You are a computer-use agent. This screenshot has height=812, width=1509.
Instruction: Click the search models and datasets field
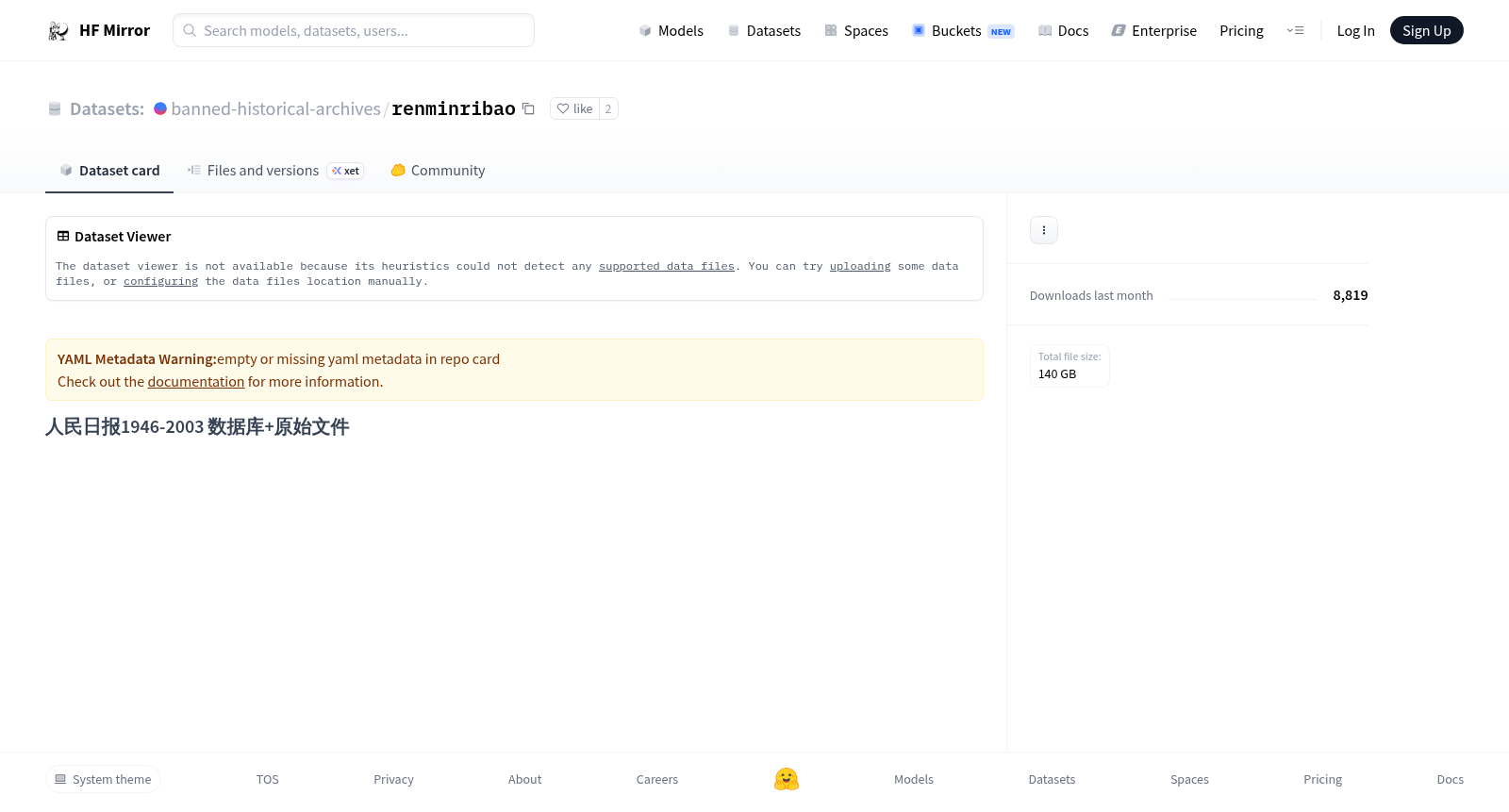[x=354, y=30]
